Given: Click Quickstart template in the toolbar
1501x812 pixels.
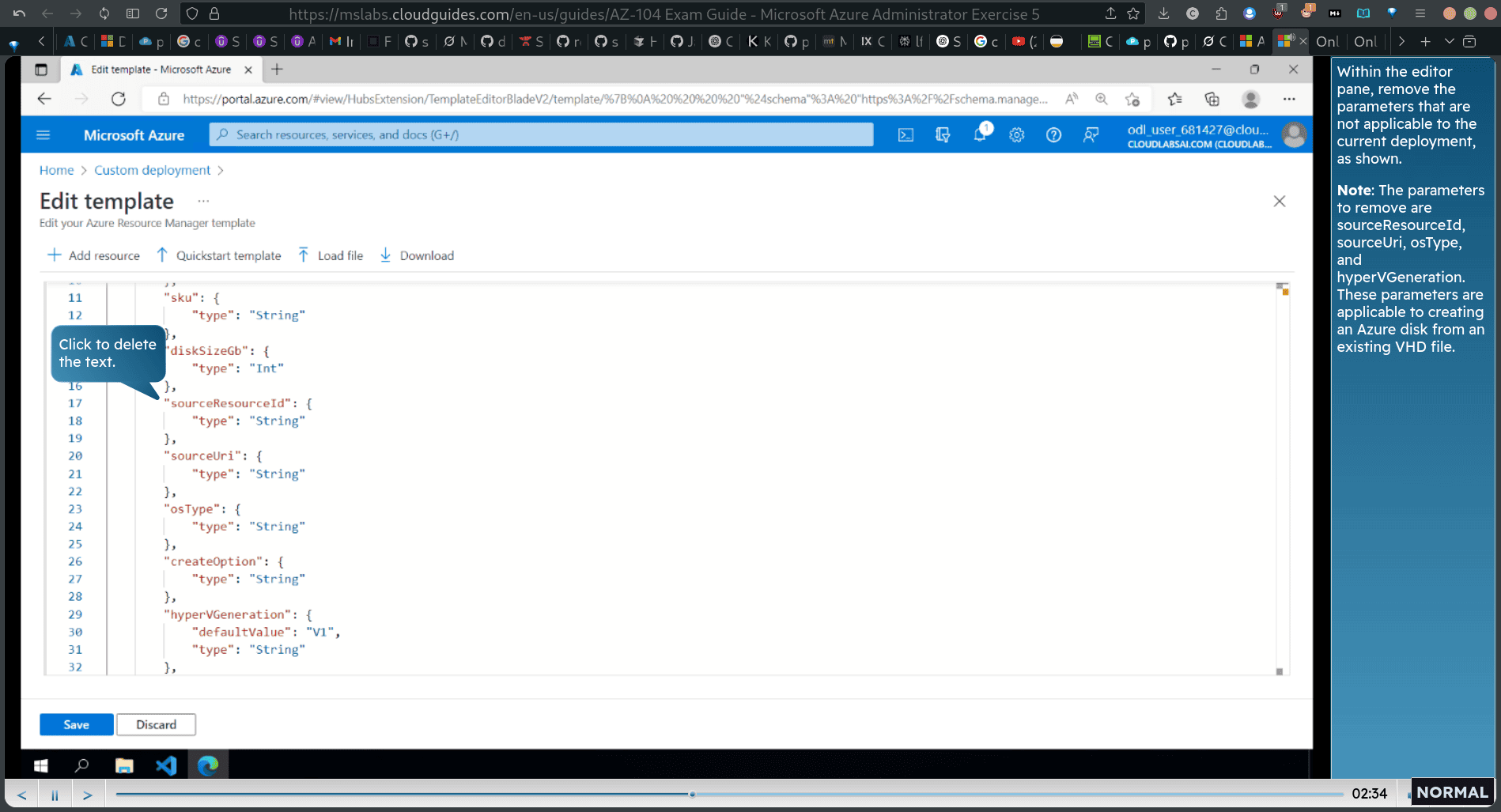Looking at the screenshot, I should pos(218,255).
